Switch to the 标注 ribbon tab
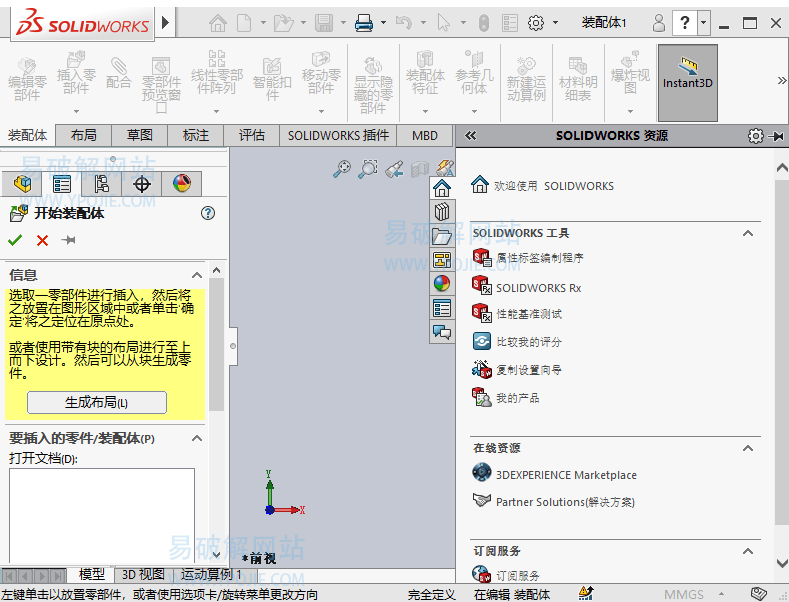The width and height of the screenshot is (789, 602). coord(196,135)
